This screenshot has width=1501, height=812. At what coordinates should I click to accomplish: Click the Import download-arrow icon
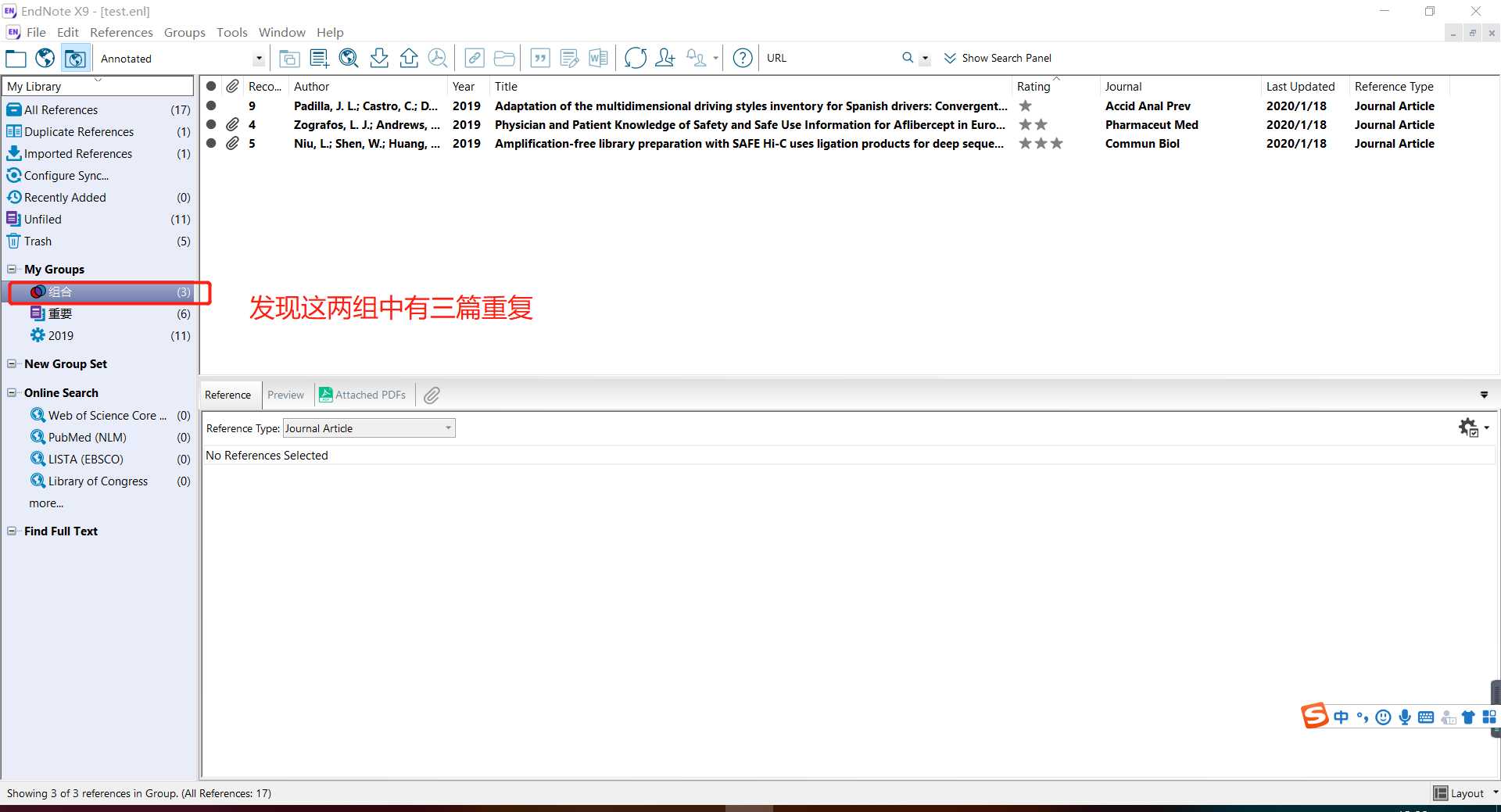[x=379, y=59]
